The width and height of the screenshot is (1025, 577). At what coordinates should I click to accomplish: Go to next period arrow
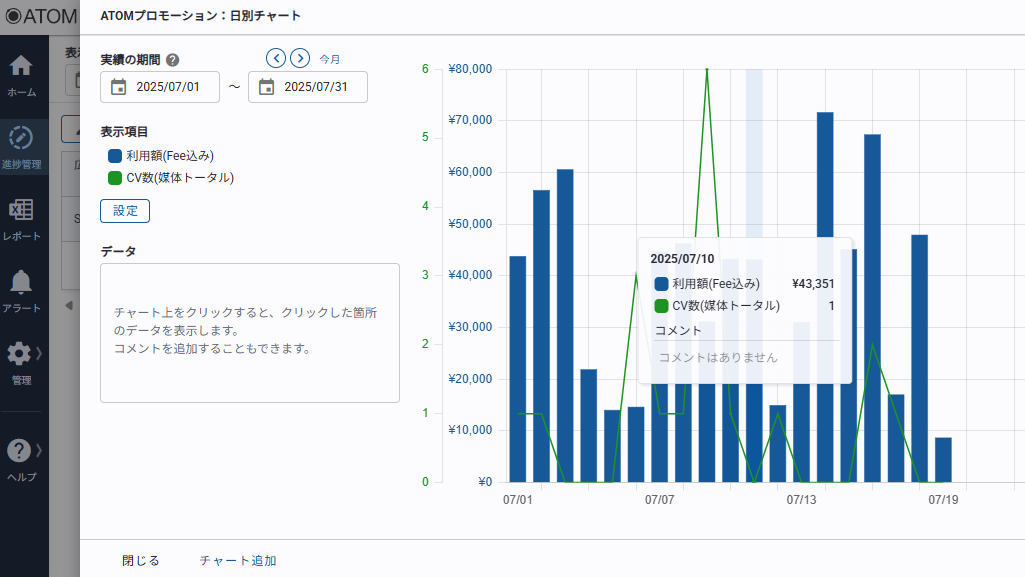[x=299, y=58]
